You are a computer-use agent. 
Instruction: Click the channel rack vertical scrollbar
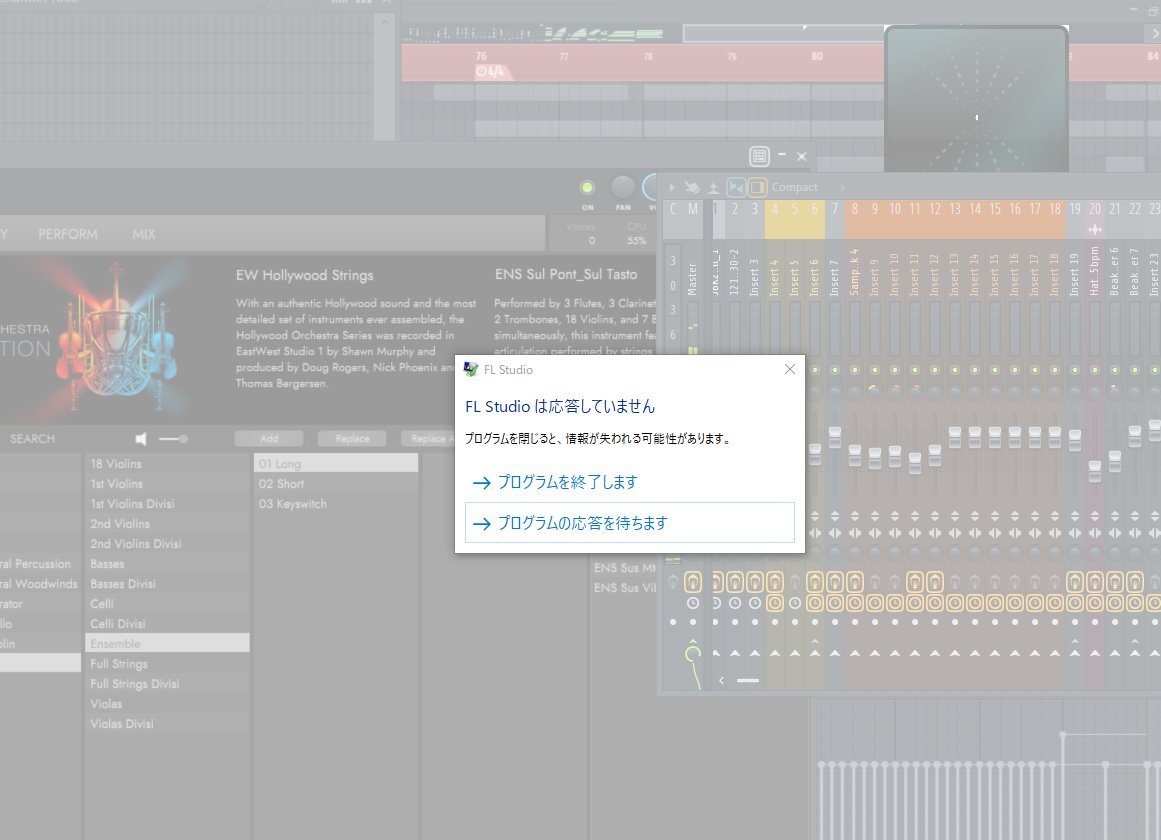pyautogui.click(x=384, y=76)
